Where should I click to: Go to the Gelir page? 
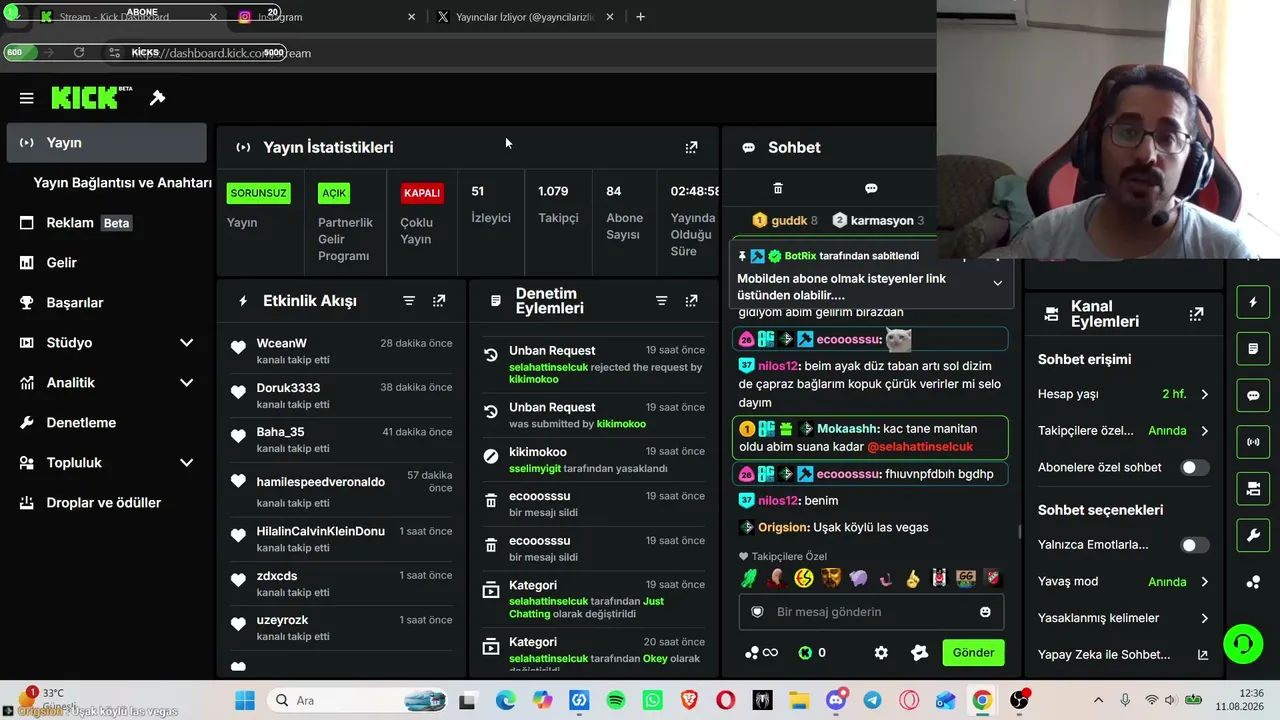106,262
